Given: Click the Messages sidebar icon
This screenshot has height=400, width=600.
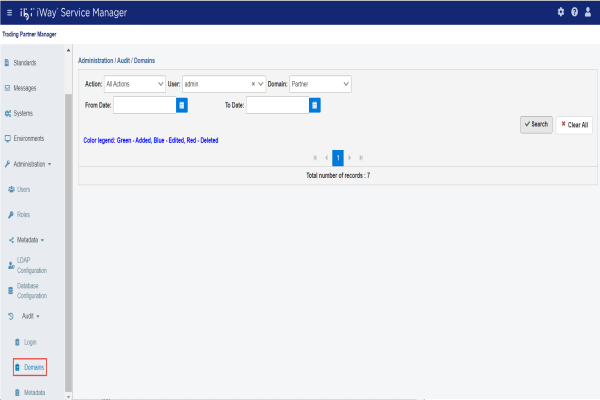Looking at the screenshot, I should (x=7, y=88).
